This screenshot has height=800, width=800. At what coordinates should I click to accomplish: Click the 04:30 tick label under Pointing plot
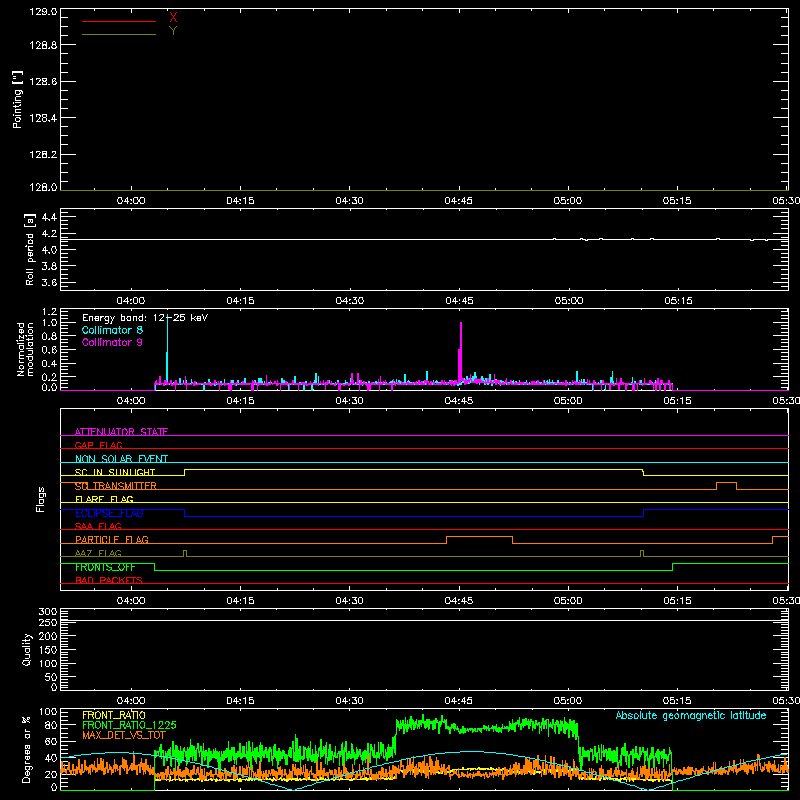(x=349, y=201)
